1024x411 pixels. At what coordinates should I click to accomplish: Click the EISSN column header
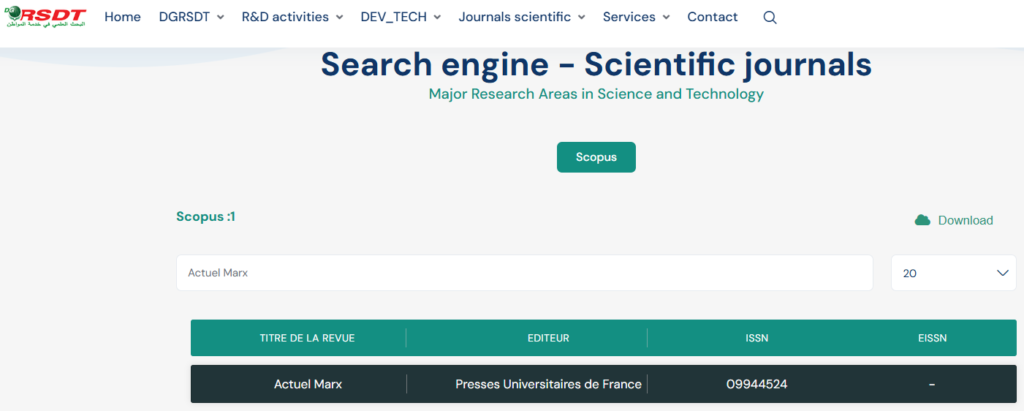pos(932,338)
